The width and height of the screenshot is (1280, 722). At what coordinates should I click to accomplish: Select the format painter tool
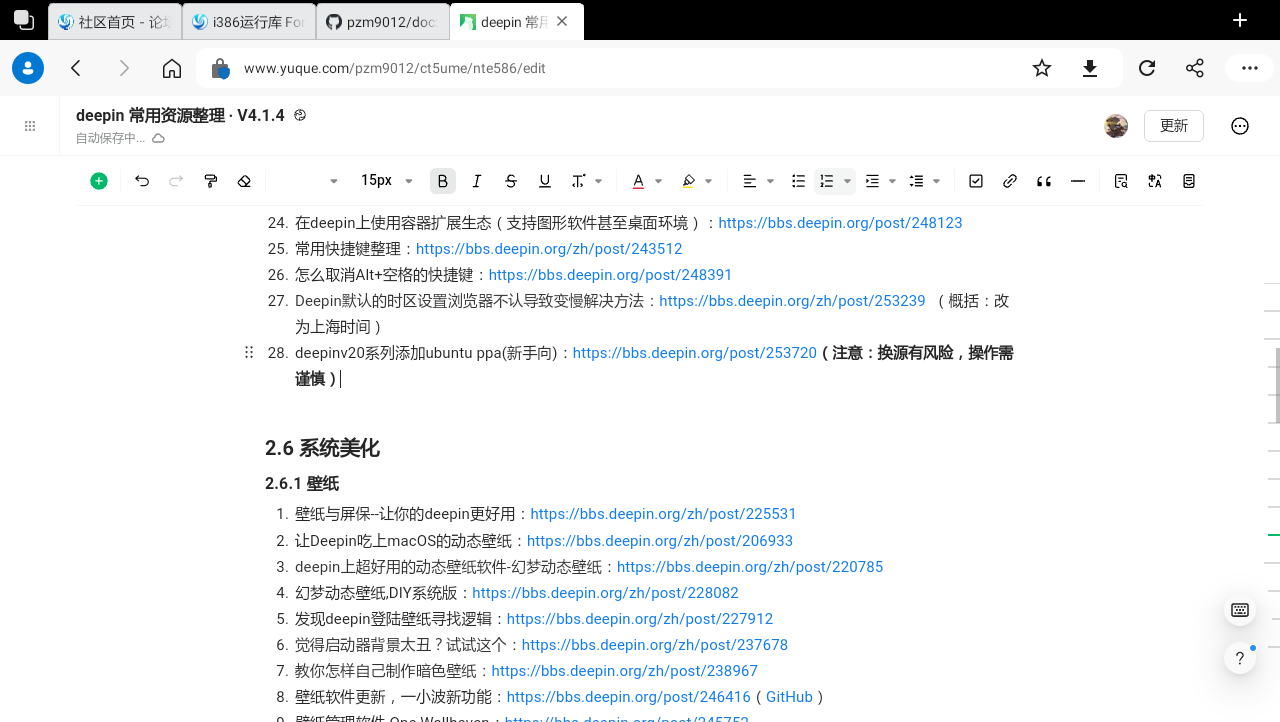pos(210,180)
